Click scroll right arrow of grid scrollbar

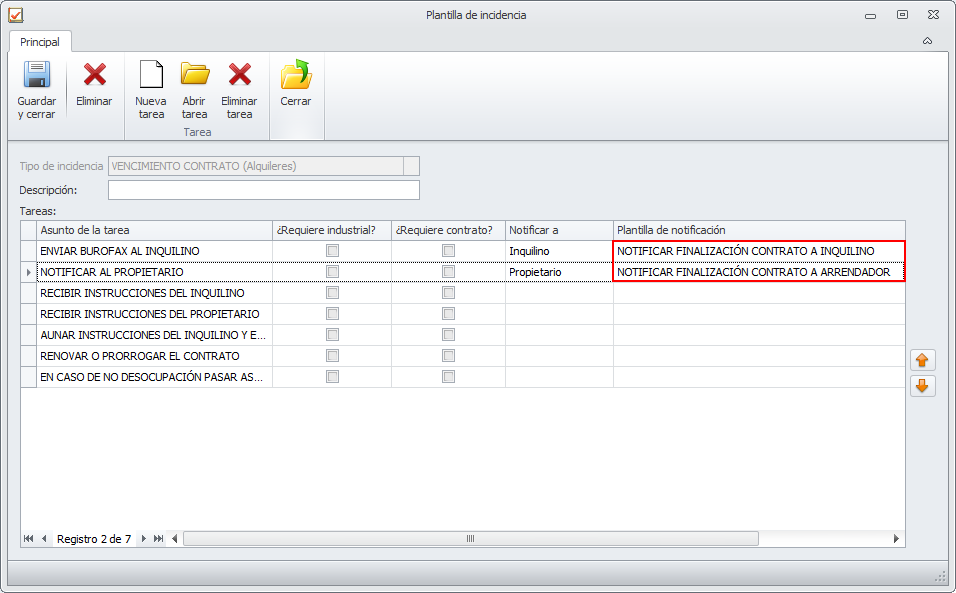pyautogui.click(x=896, y=538)
